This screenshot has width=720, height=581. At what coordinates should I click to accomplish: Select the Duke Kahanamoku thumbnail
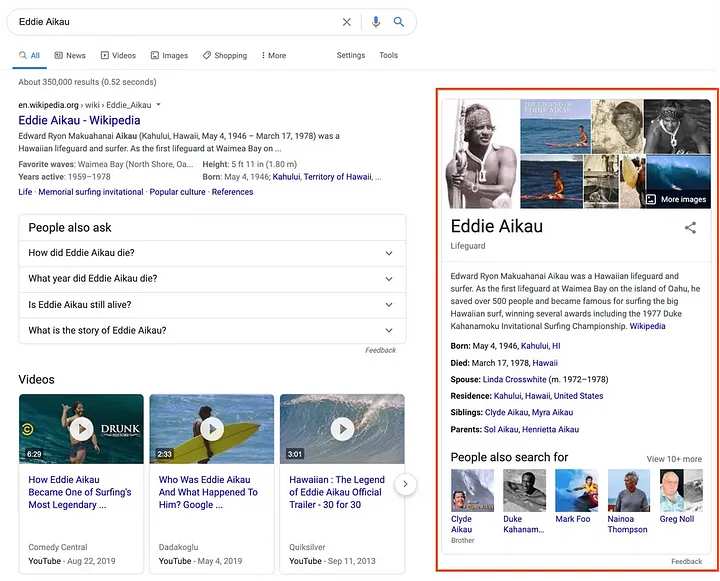point(524,491)
